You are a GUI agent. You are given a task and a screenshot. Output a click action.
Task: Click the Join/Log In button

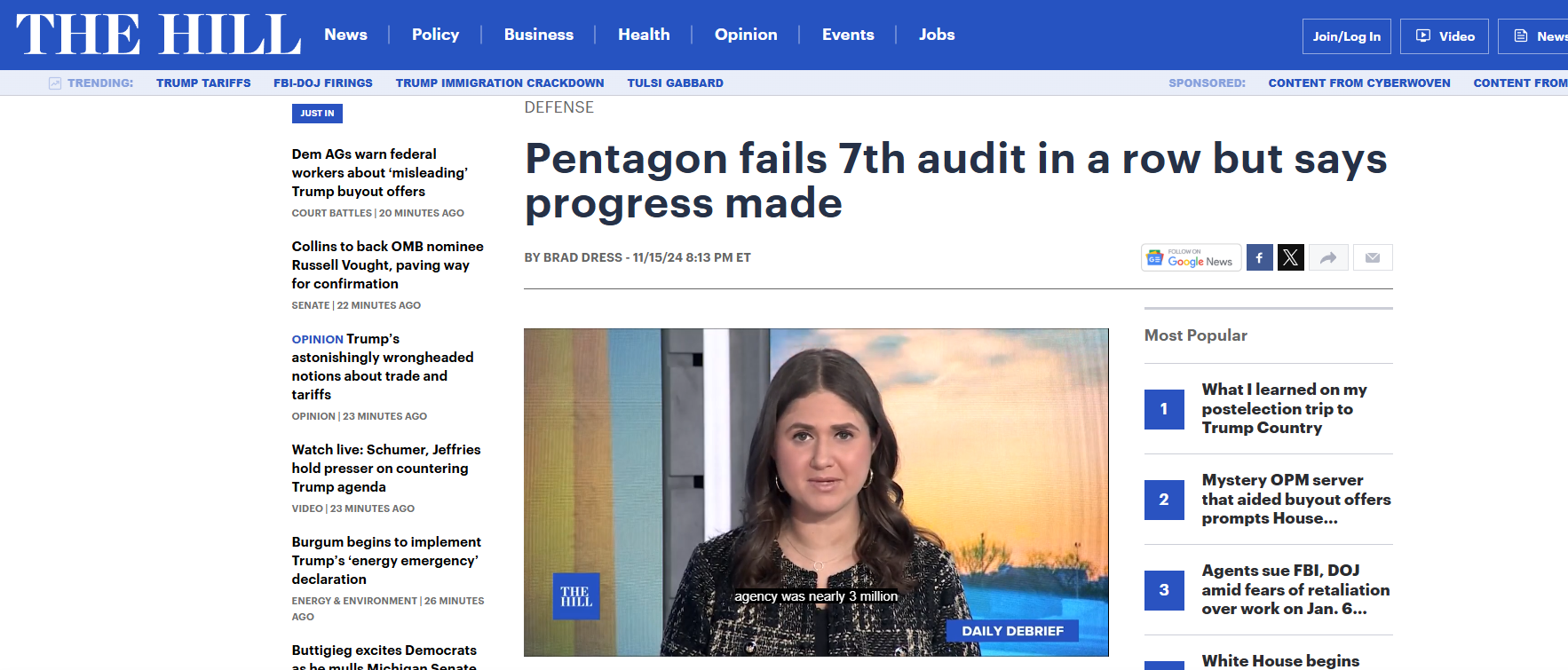pos(1346,36)
